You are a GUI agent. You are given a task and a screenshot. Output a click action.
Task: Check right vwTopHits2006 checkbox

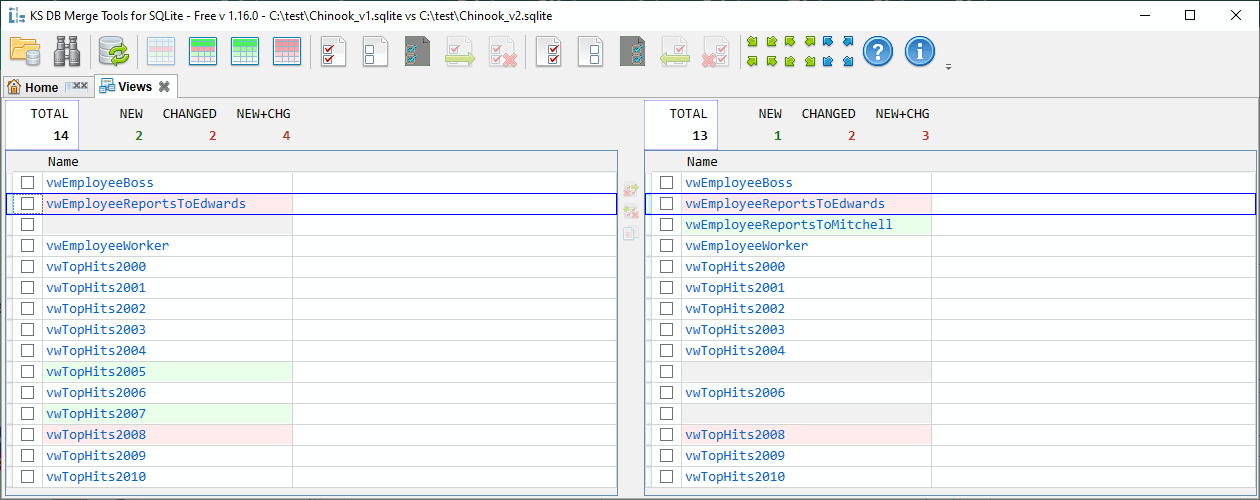coord(666,393)
